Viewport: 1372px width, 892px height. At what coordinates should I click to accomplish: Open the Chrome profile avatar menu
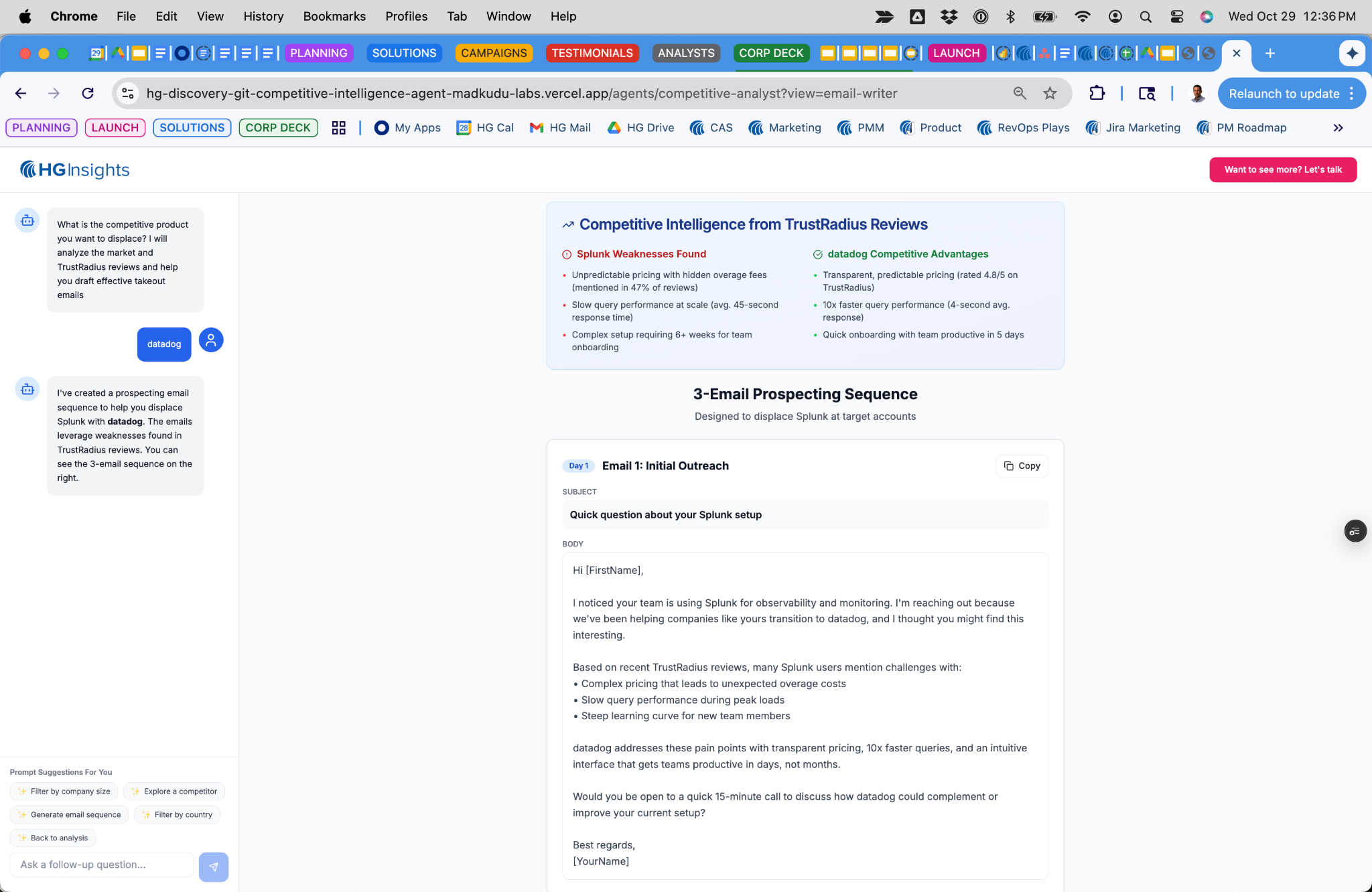[1198, 94]
